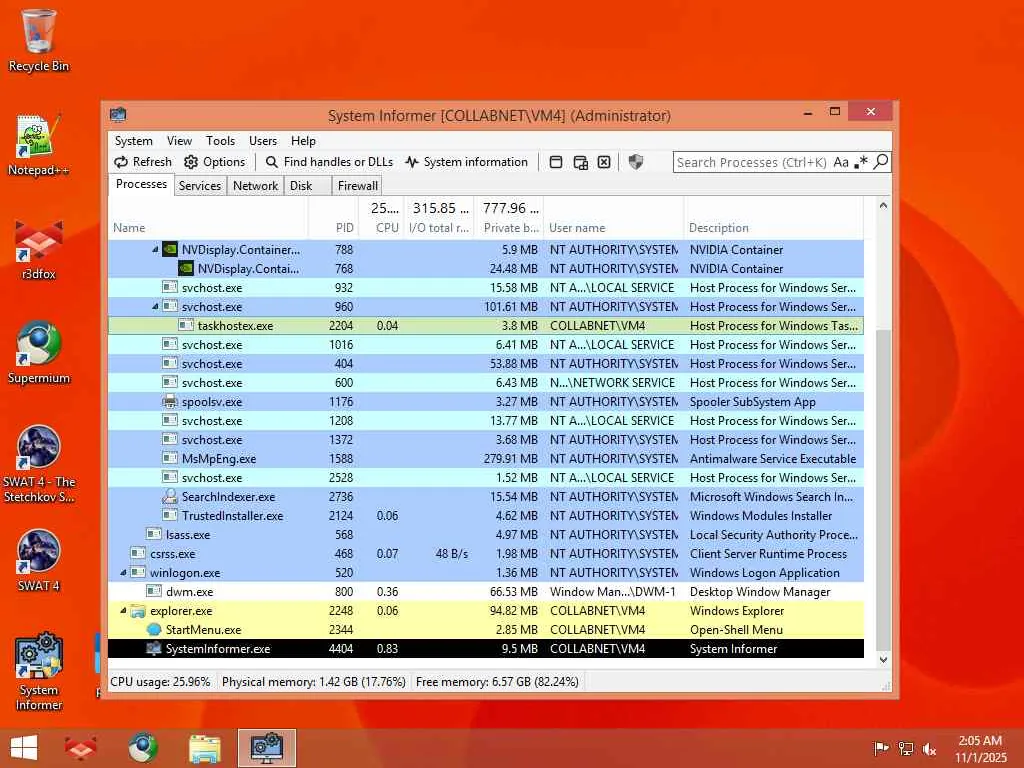Select the lsass.exe process
Viewport: 1024px width, 768px height.
[486, 534]
